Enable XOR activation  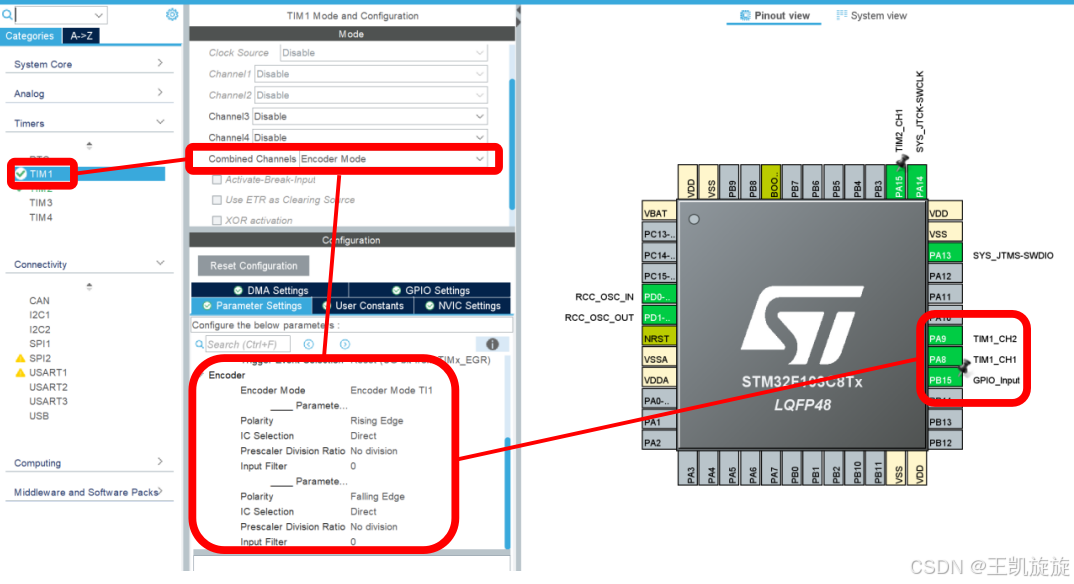(217, 220)
